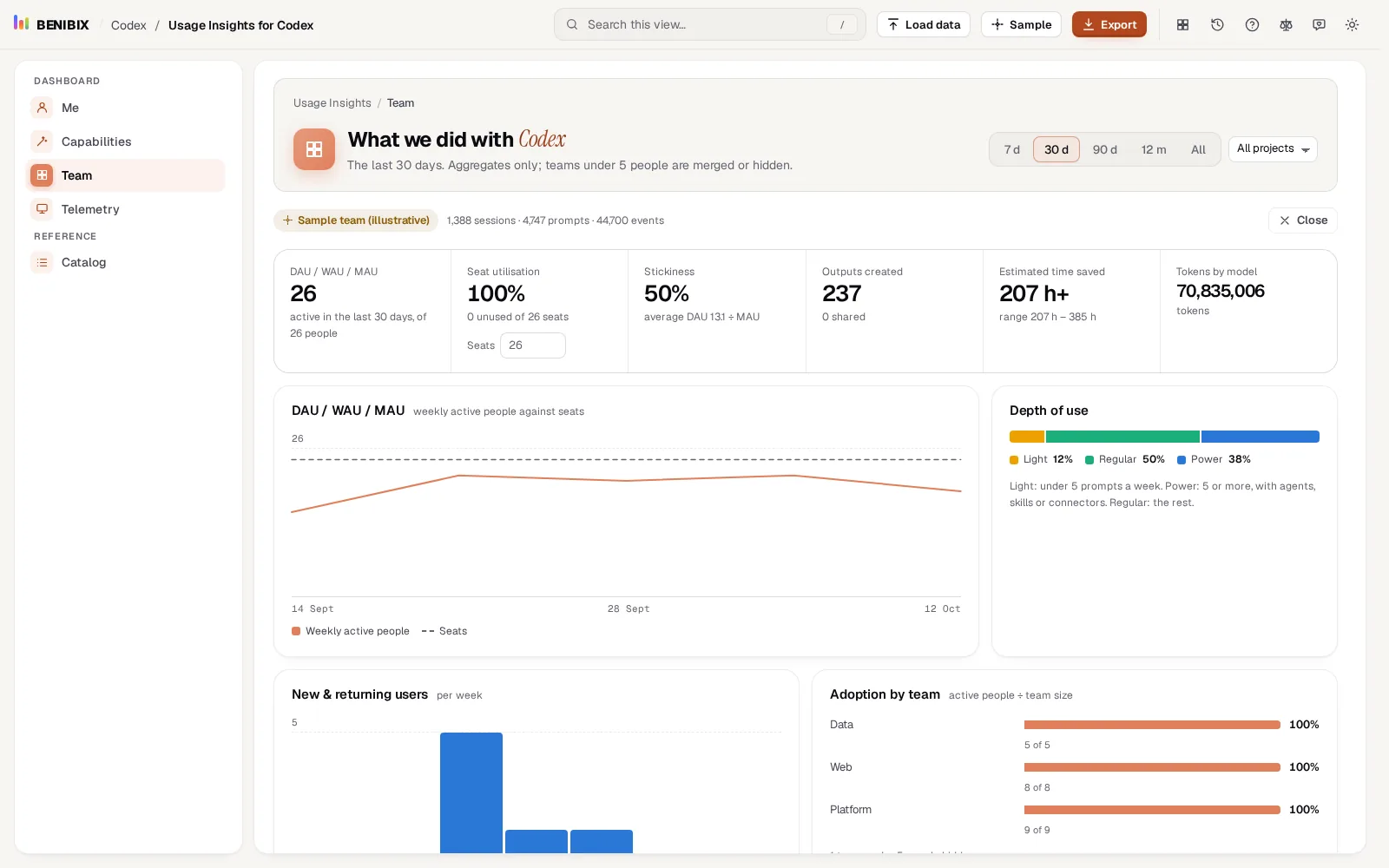This screenshot has width=1389, height=868.
Task: Click the '207 h+' time saved value
Action: (1034, 293)
